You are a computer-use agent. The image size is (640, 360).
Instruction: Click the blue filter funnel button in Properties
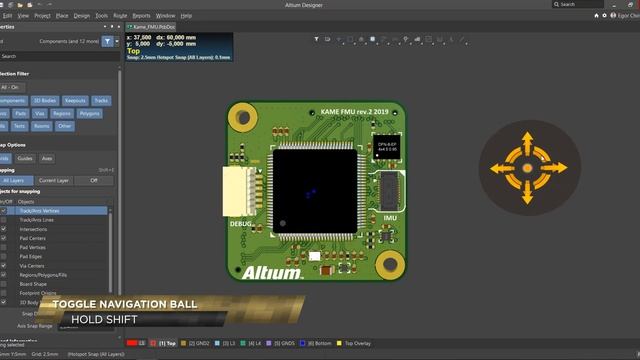[x=107, y=41]
